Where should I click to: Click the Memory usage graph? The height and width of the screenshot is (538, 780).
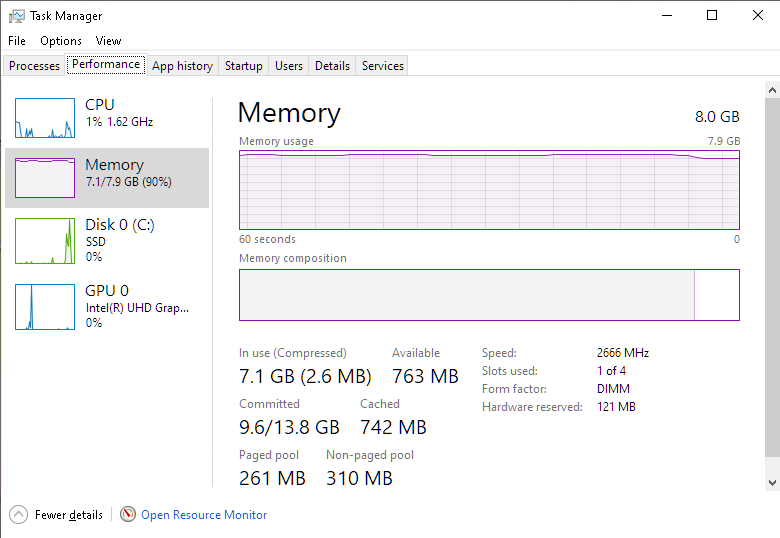point(489,189)
